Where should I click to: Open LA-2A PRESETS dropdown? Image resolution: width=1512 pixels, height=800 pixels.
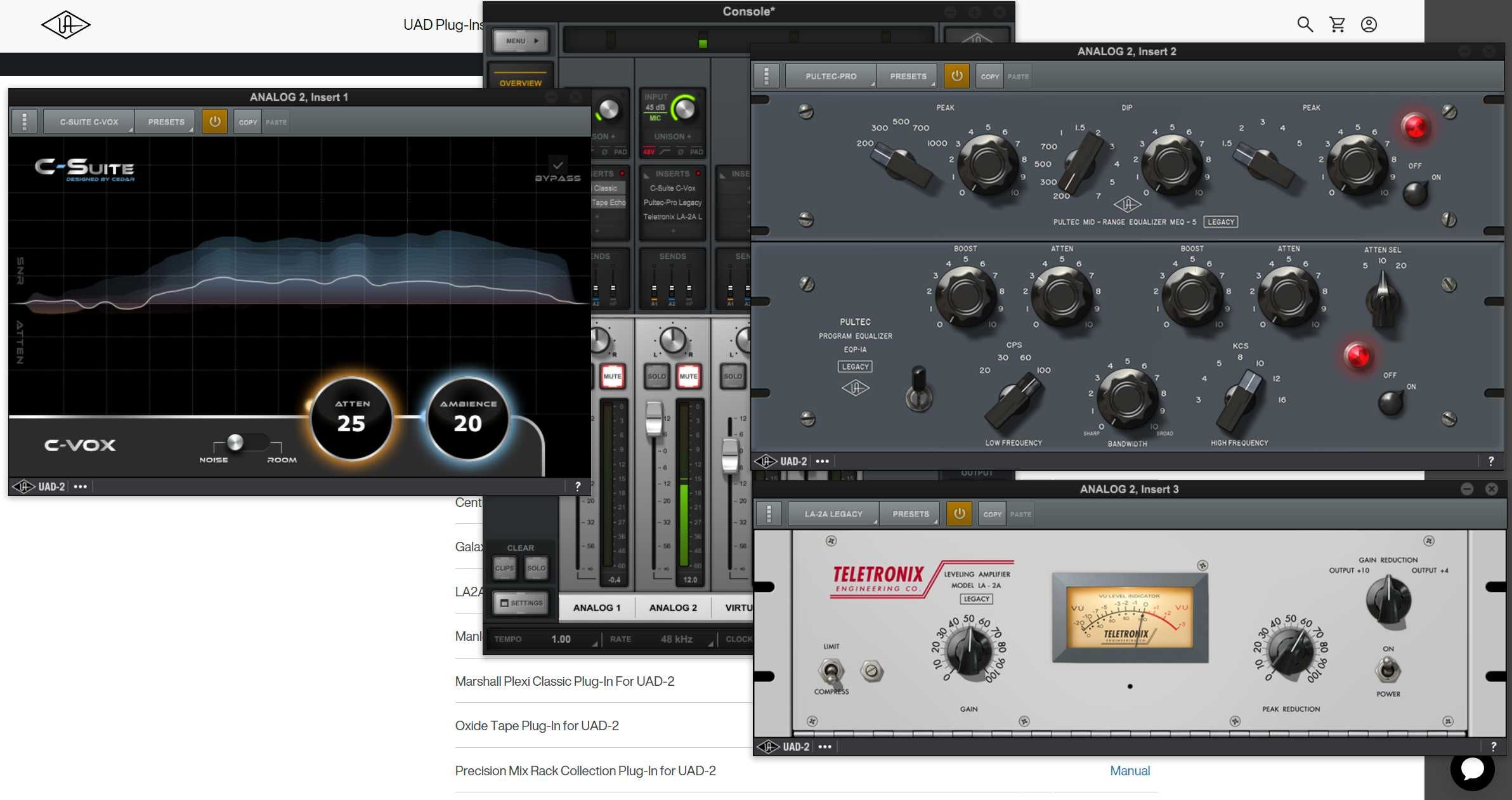pos(911,513)
